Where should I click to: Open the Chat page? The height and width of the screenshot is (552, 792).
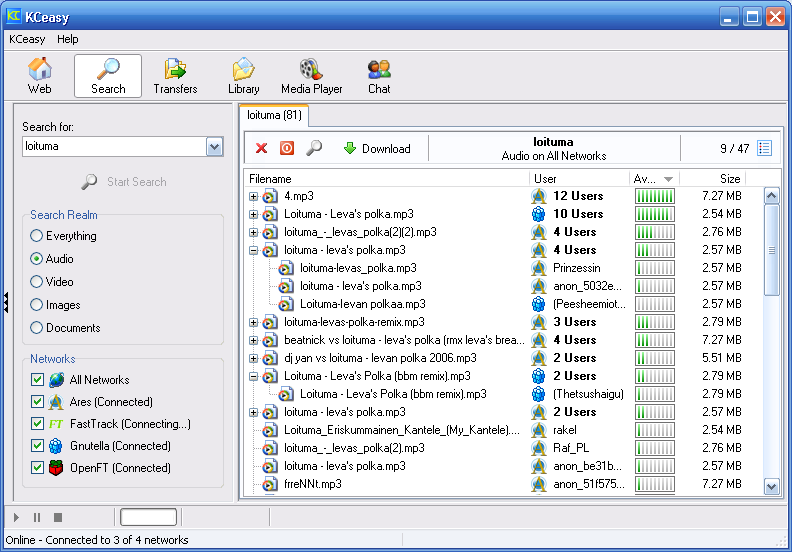point(379,76)
